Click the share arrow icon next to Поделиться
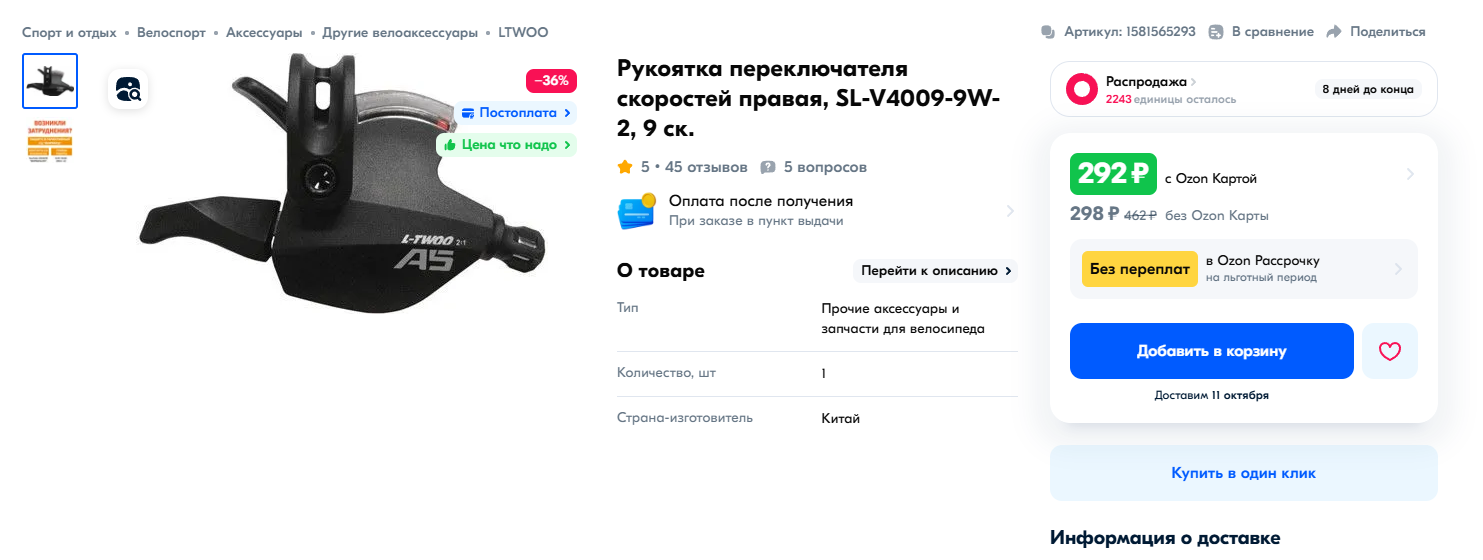The height and width of the screenshot is (560, 1483). coord(1333,32)
